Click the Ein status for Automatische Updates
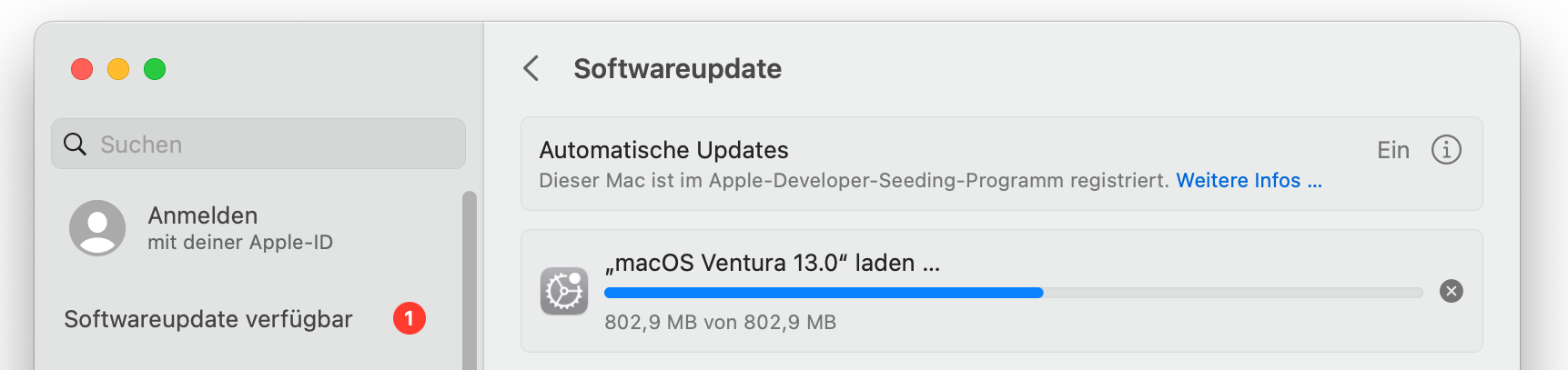 1392,150
